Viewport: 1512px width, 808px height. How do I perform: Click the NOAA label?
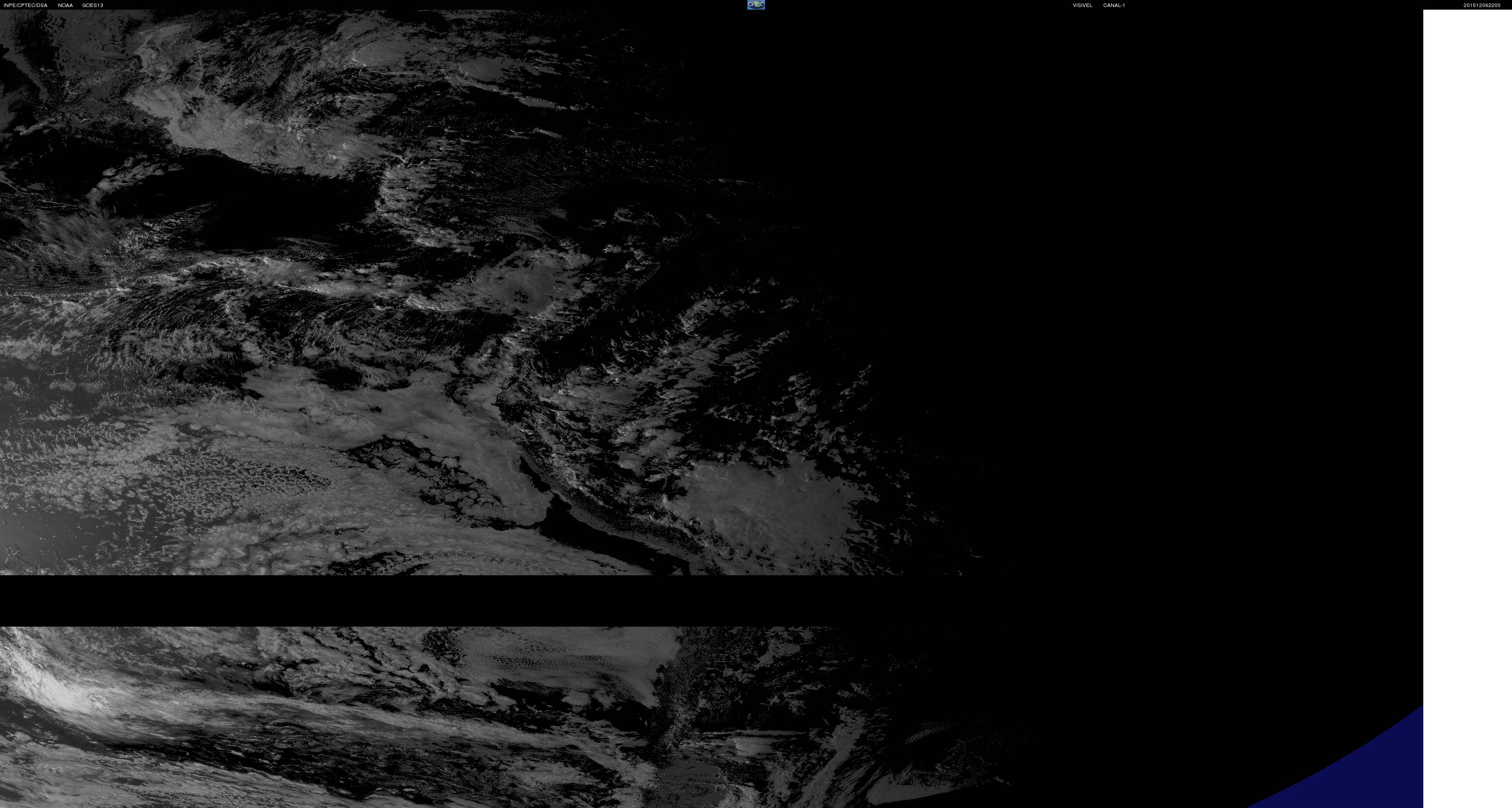coord(65,5)
